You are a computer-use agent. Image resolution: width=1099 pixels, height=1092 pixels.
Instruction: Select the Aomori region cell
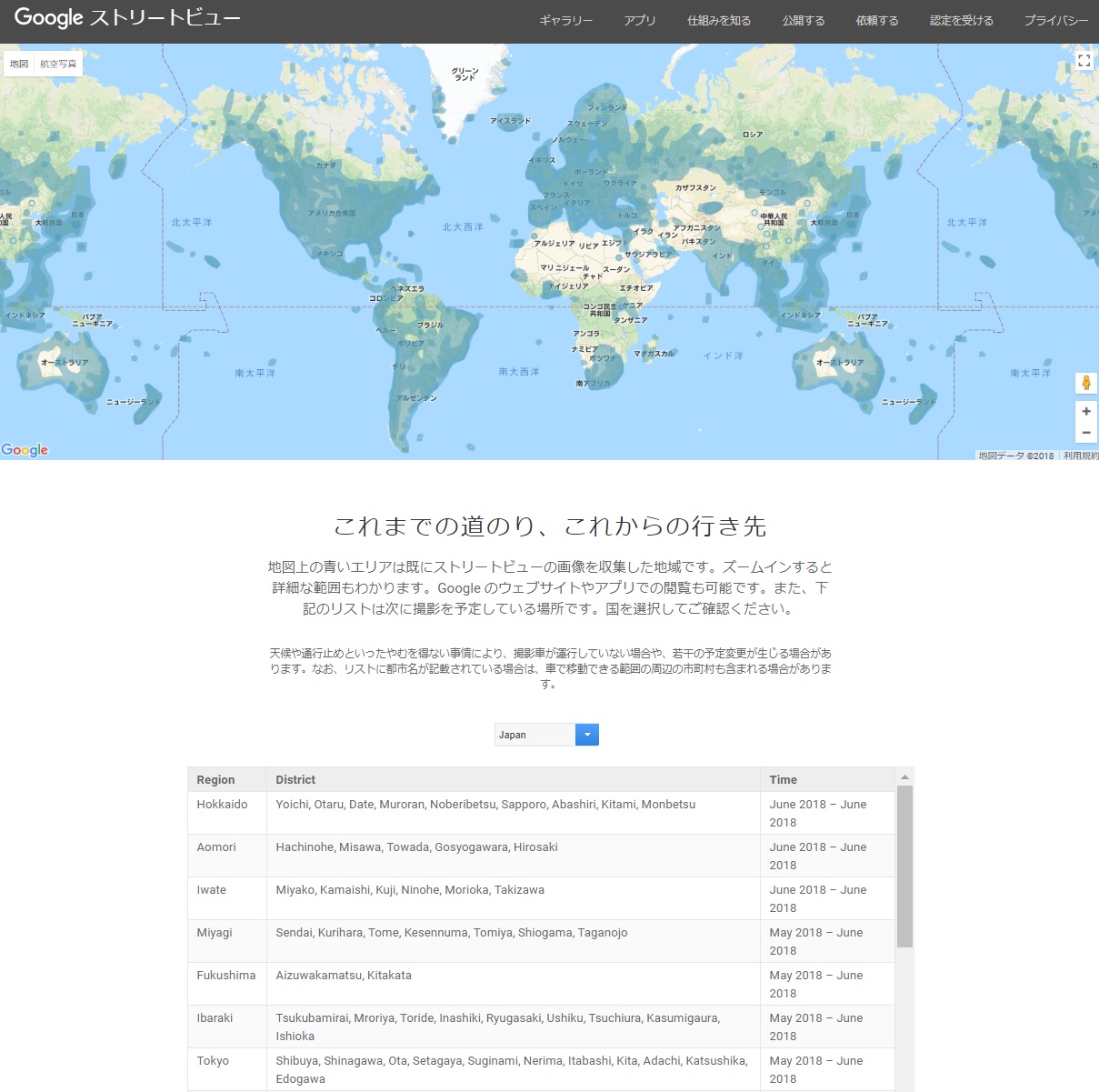click(227, 856)
